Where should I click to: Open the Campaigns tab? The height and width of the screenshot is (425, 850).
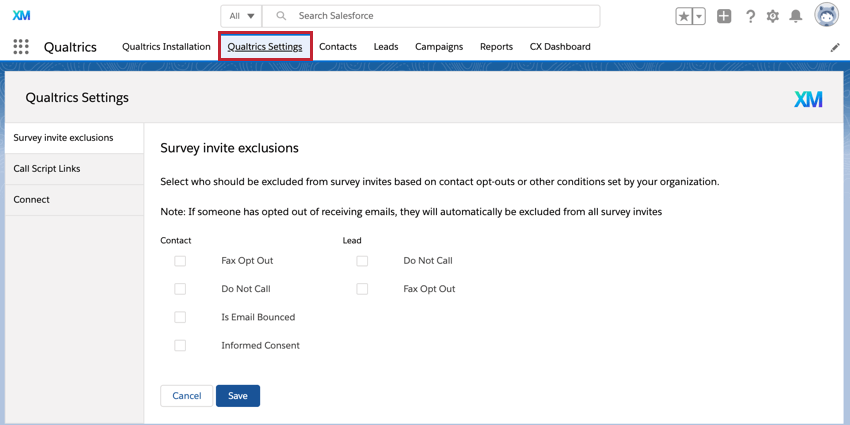tap(439, 47)
